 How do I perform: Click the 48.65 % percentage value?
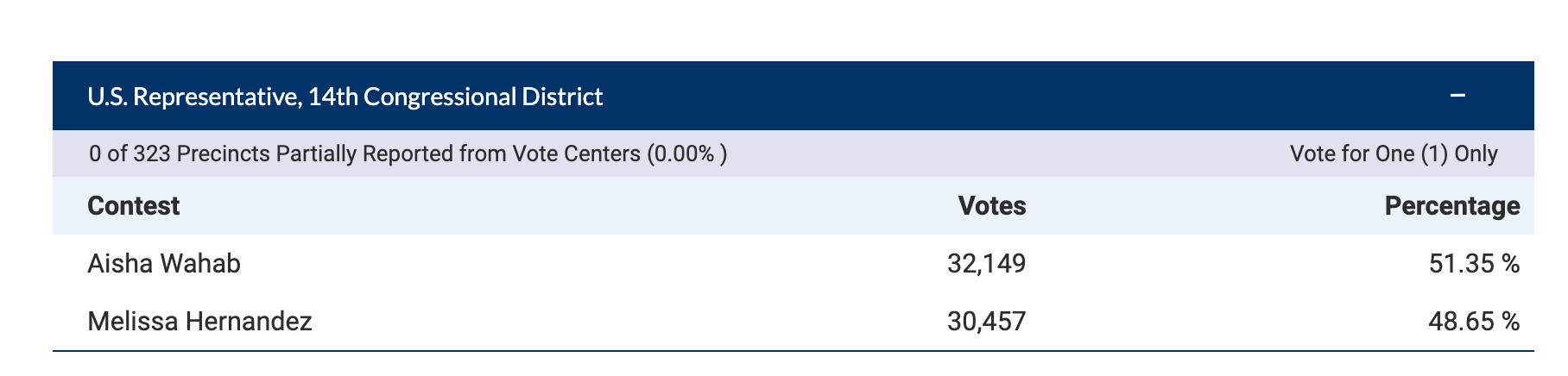pos(1475,322)
